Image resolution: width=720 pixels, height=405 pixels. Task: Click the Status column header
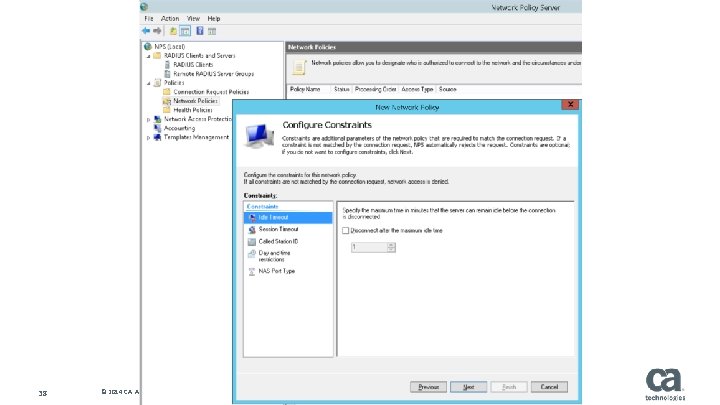(342, 89)
